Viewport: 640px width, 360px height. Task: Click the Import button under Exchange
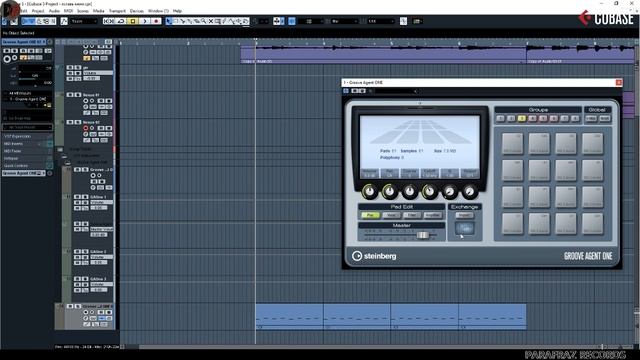464,215
